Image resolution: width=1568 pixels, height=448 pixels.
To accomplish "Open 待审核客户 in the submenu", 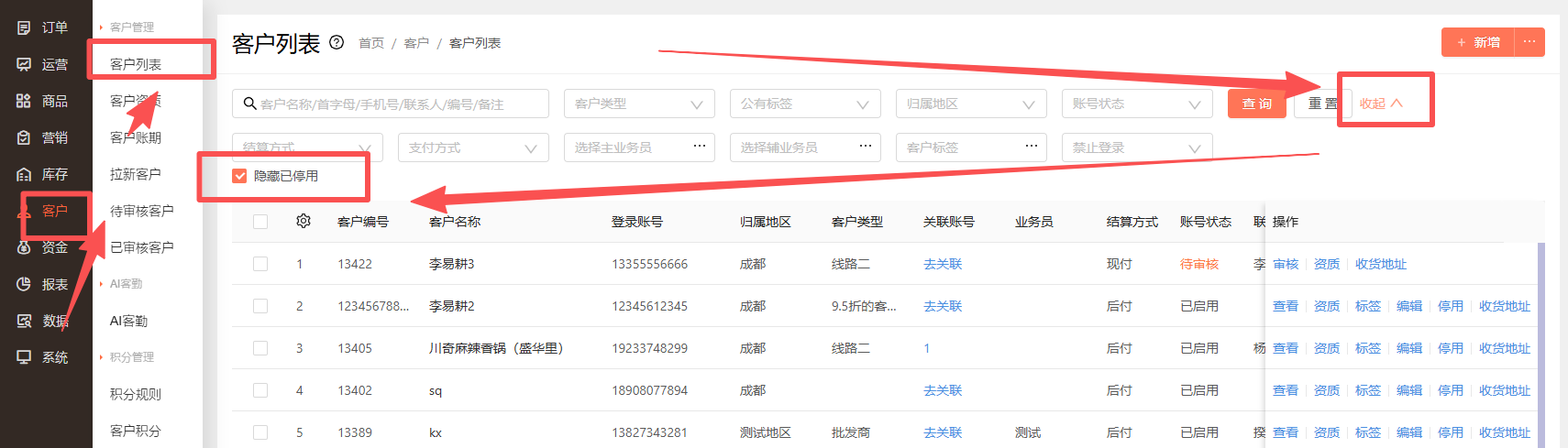I will (x=142, y=211).
